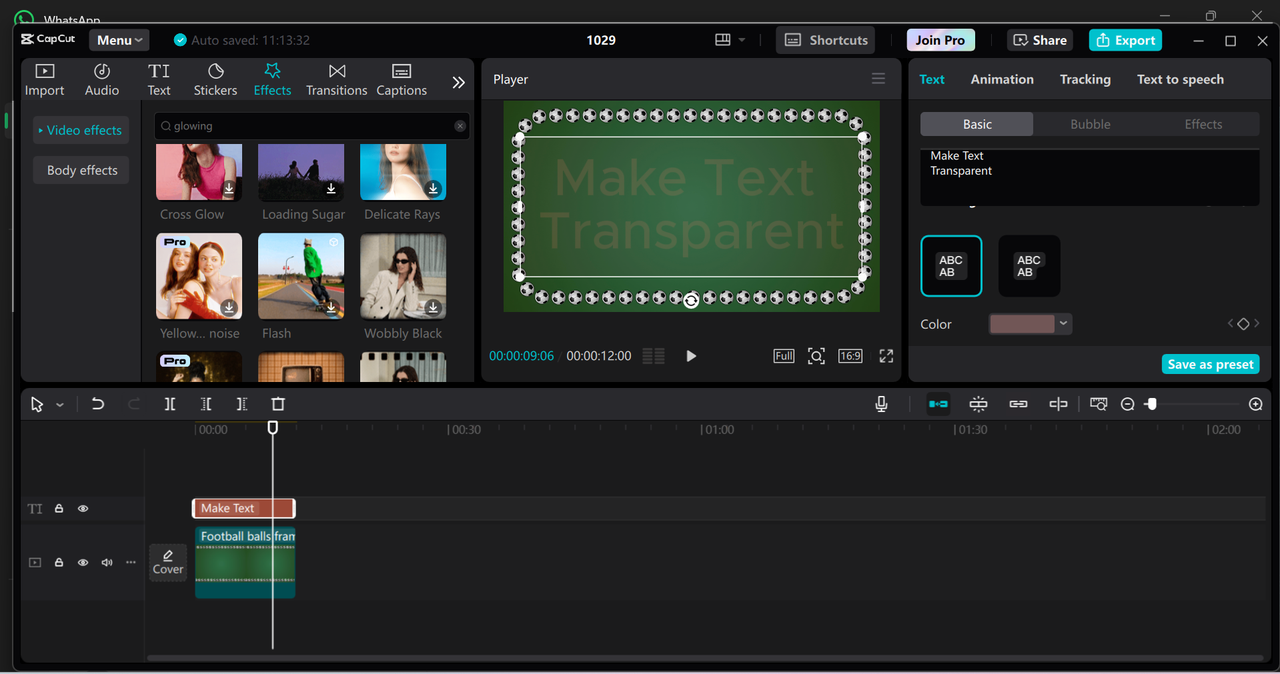Viewport: 1280px width, 674px height.
Task: Expand more panels with double chevron
Action: click(x=458, y=82)
